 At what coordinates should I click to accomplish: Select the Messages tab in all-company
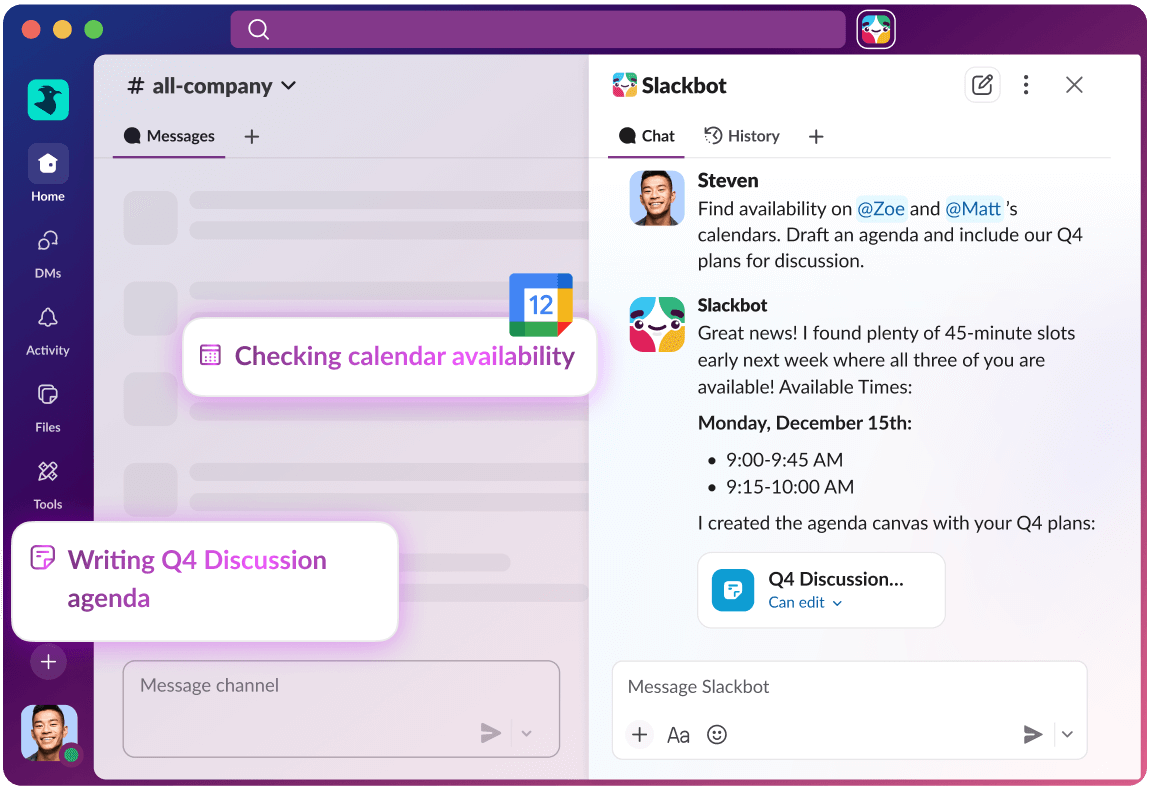pos(168,136)
